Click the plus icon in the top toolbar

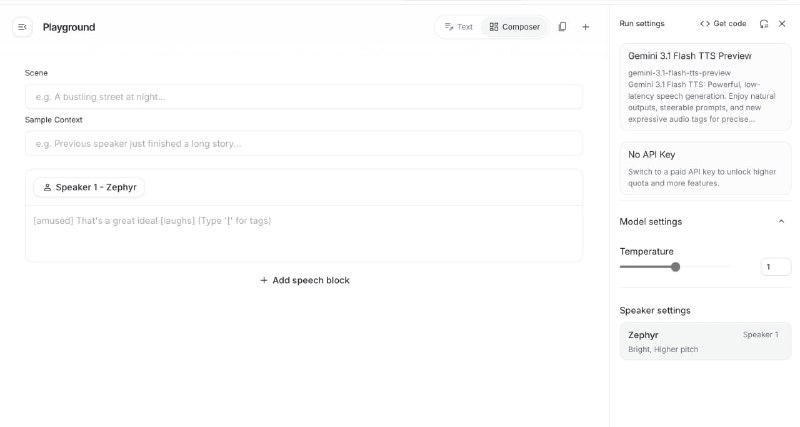point(586,27)
